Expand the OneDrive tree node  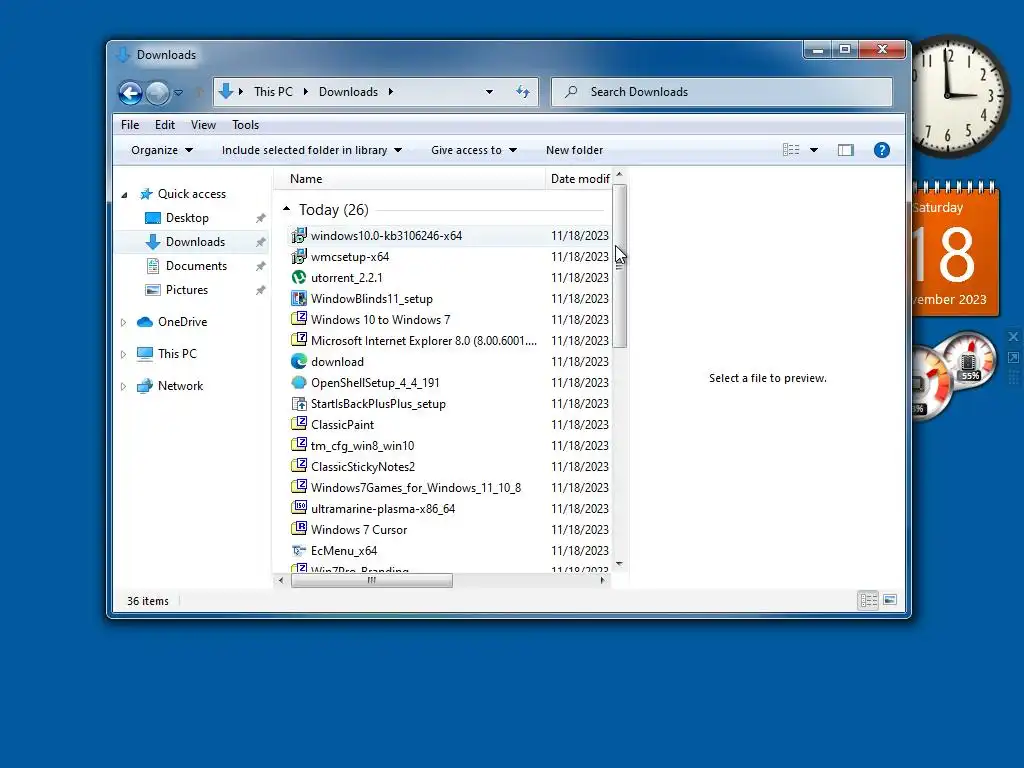123,322
